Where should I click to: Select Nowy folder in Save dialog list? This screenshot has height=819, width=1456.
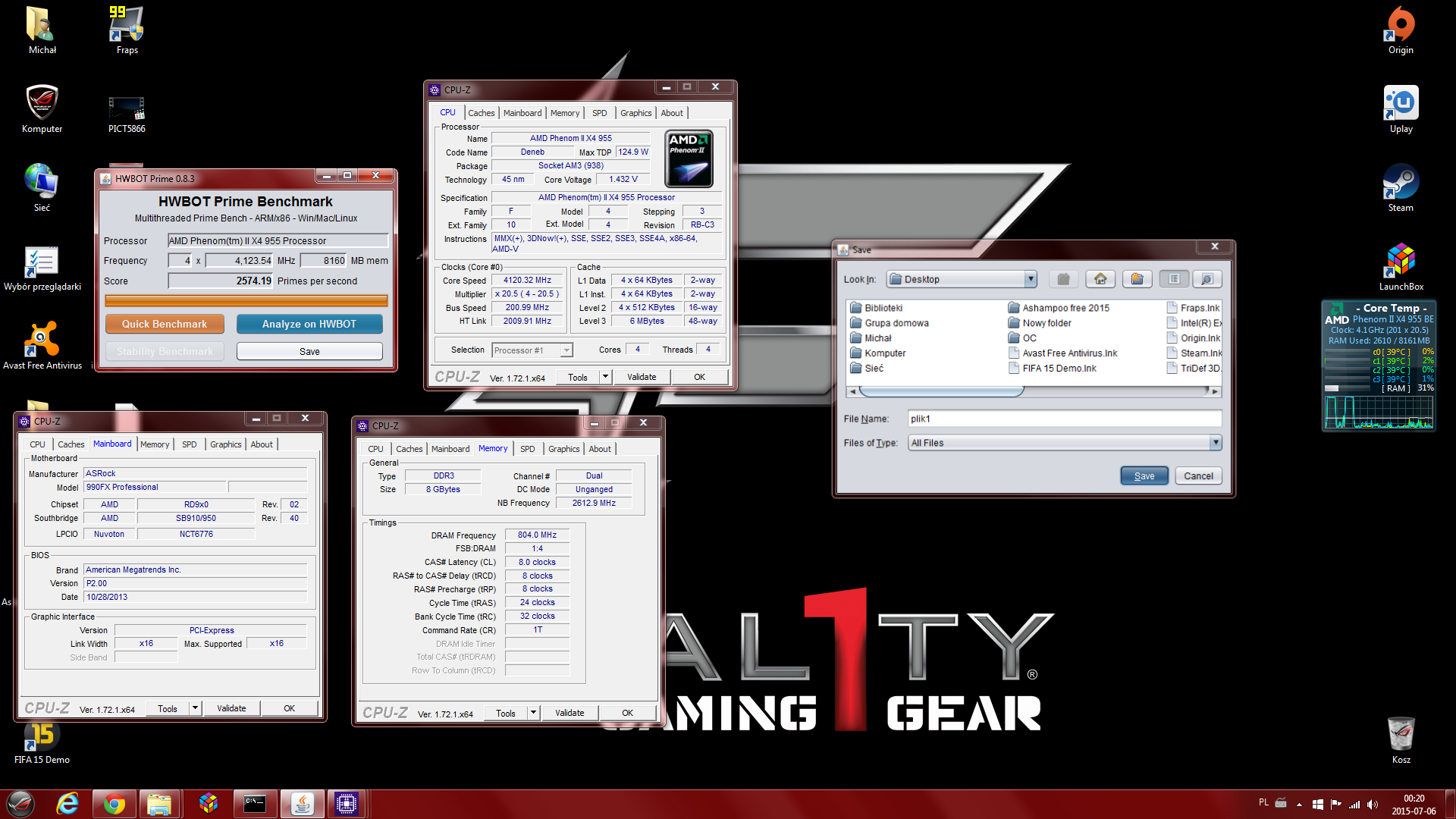1040,323
